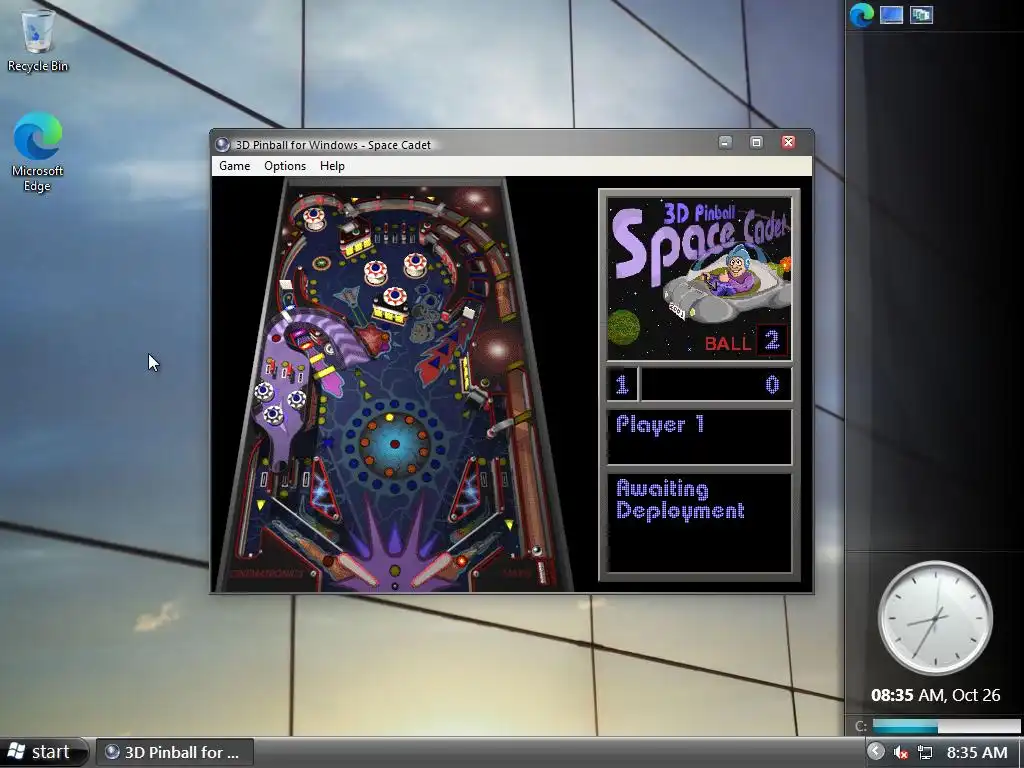Click the '08:35 AM, Oct 26' date text

(935, 695)
